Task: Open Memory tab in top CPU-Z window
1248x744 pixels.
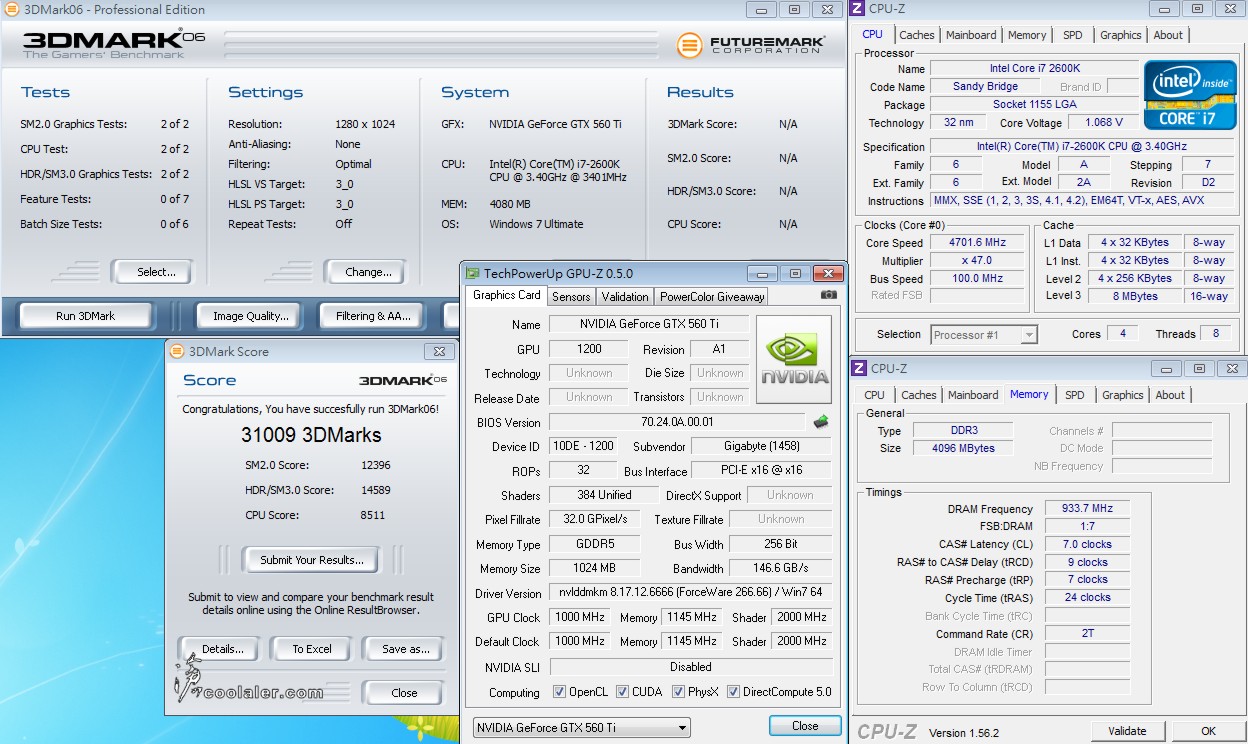Action: pyautogui.click(x=1027, y=35)
